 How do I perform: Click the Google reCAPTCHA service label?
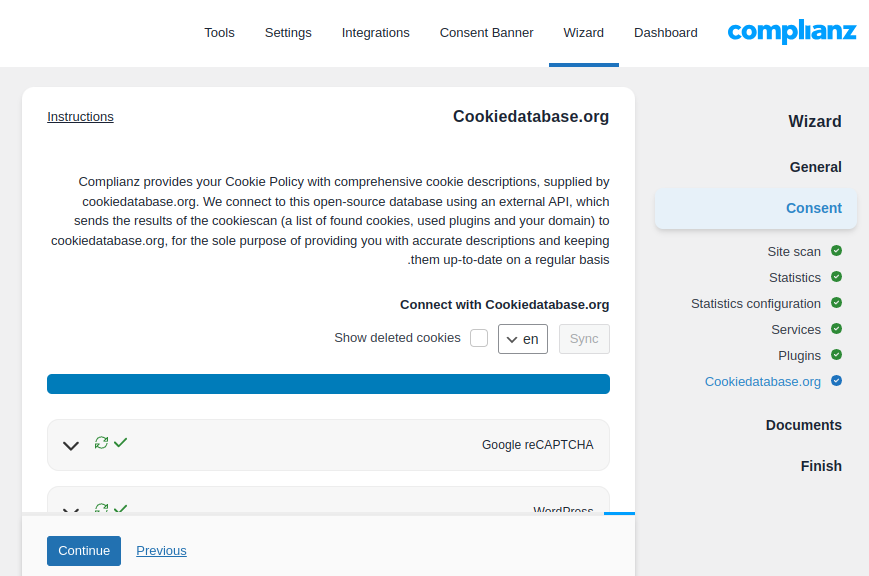pos(538,445)
